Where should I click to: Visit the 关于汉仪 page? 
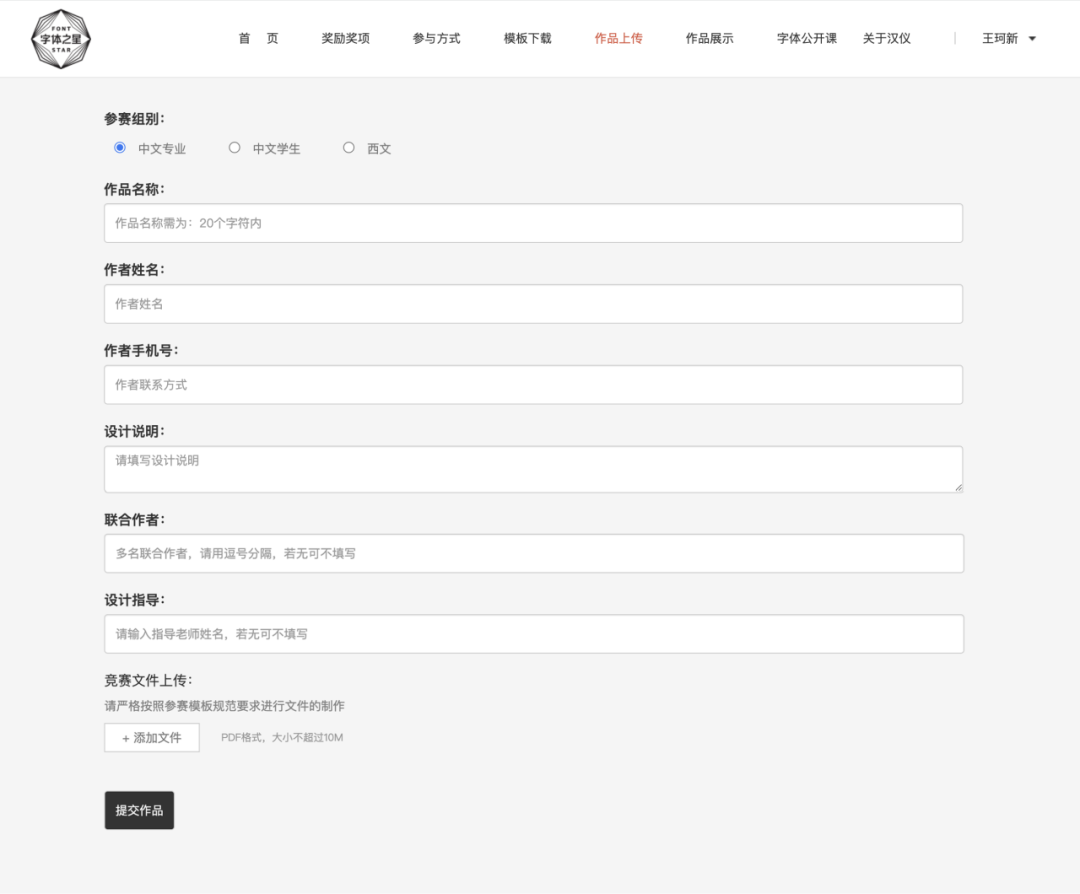[x=887, y=38]
